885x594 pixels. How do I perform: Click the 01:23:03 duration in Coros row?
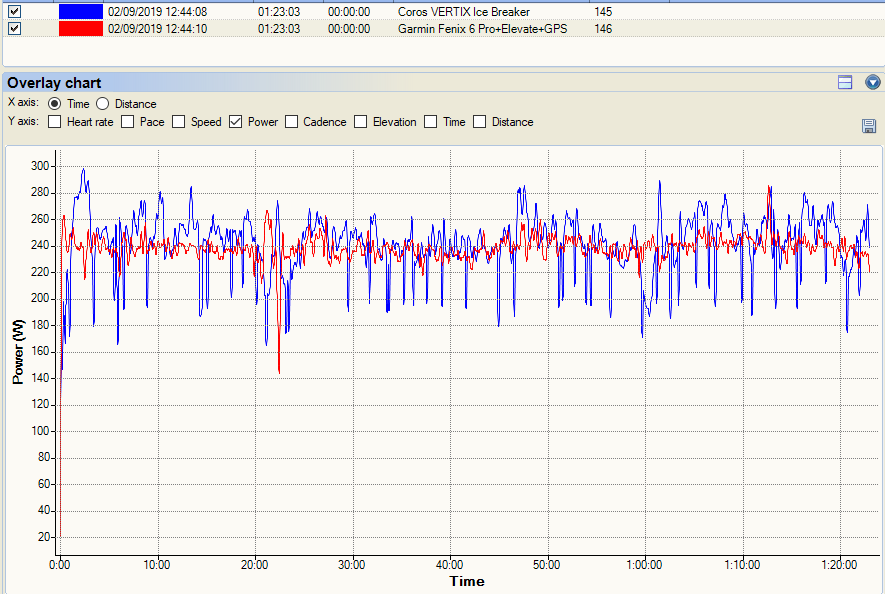click(279, 12)
